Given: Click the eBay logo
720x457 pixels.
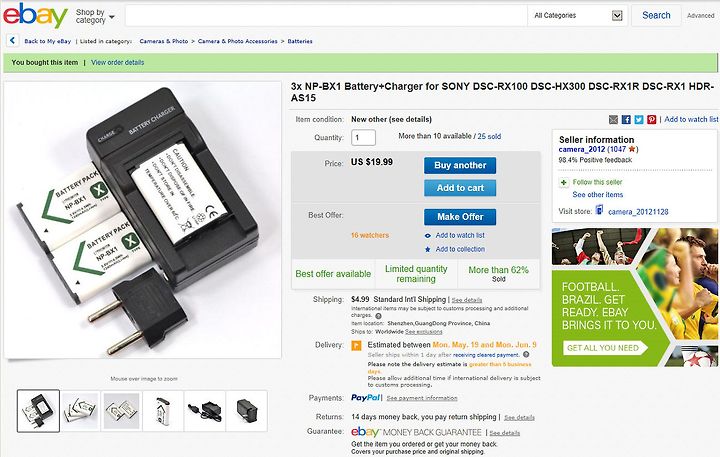Looking at the screenshot, I should [35, 15].
